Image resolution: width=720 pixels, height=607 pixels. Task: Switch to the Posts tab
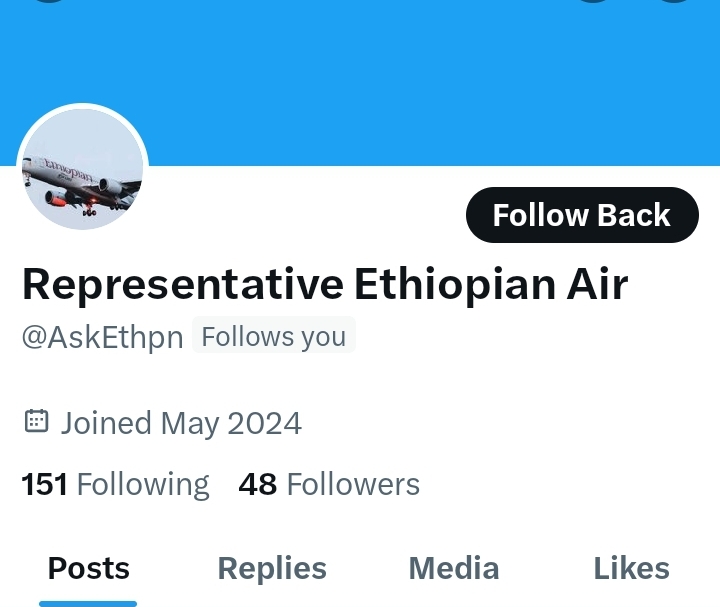pos(89,568)
